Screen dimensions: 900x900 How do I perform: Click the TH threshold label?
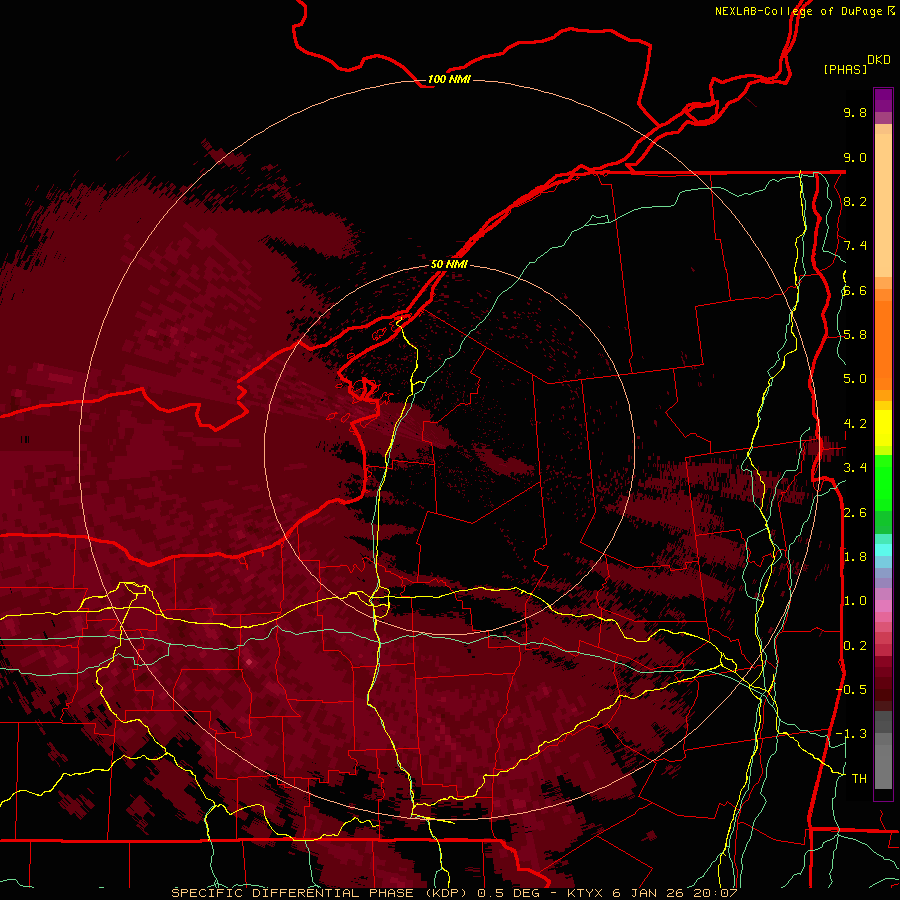[859, 779]
